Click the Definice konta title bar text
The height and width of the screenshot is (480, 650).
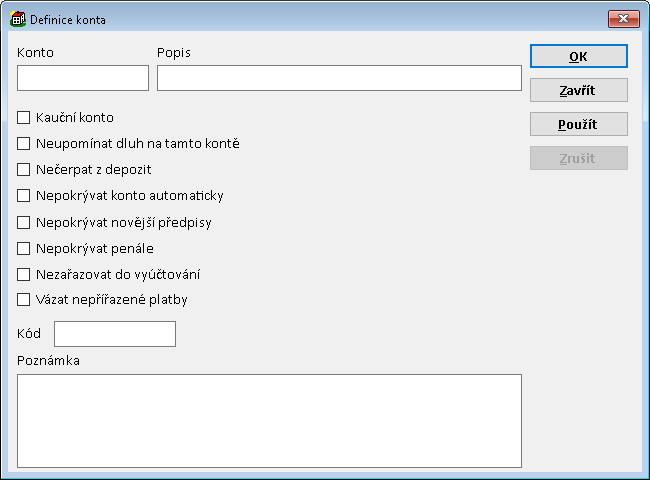[x=68, y=20]
